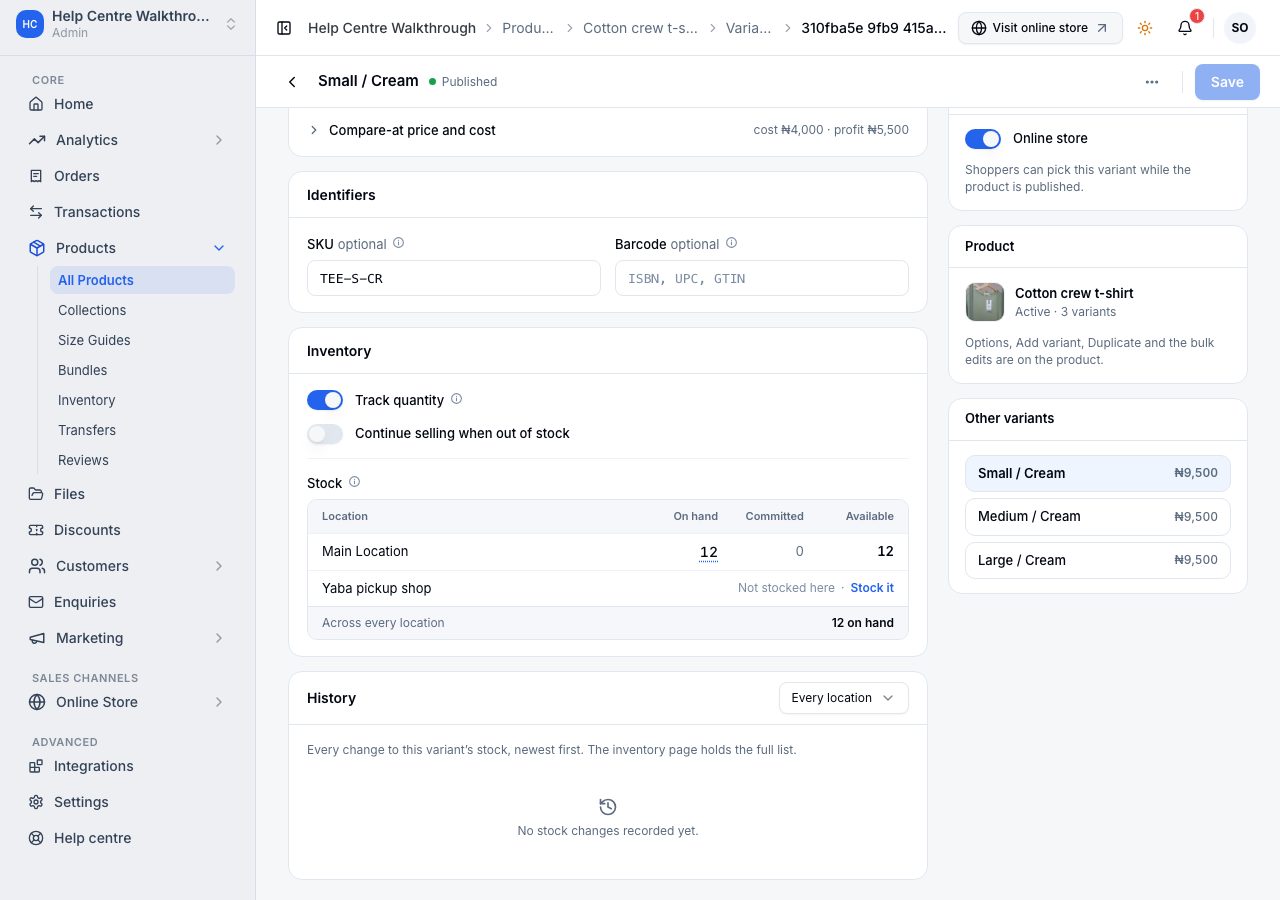The image size is (1280, 900).
Task: Click the 'Published' status text
Action: pyautogui.click(x=469, y=82)
